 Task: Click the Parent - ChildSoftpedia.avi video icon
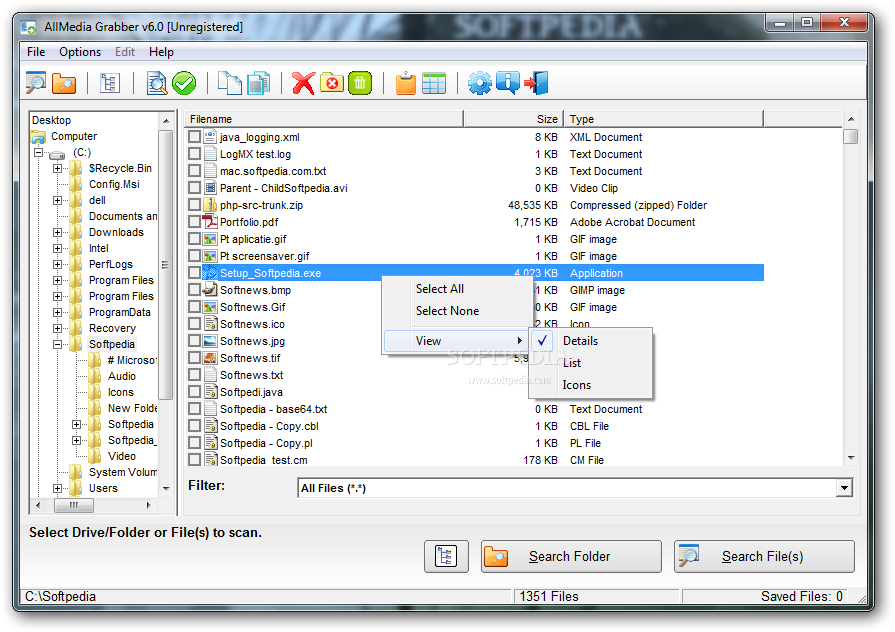click(210, 187)
